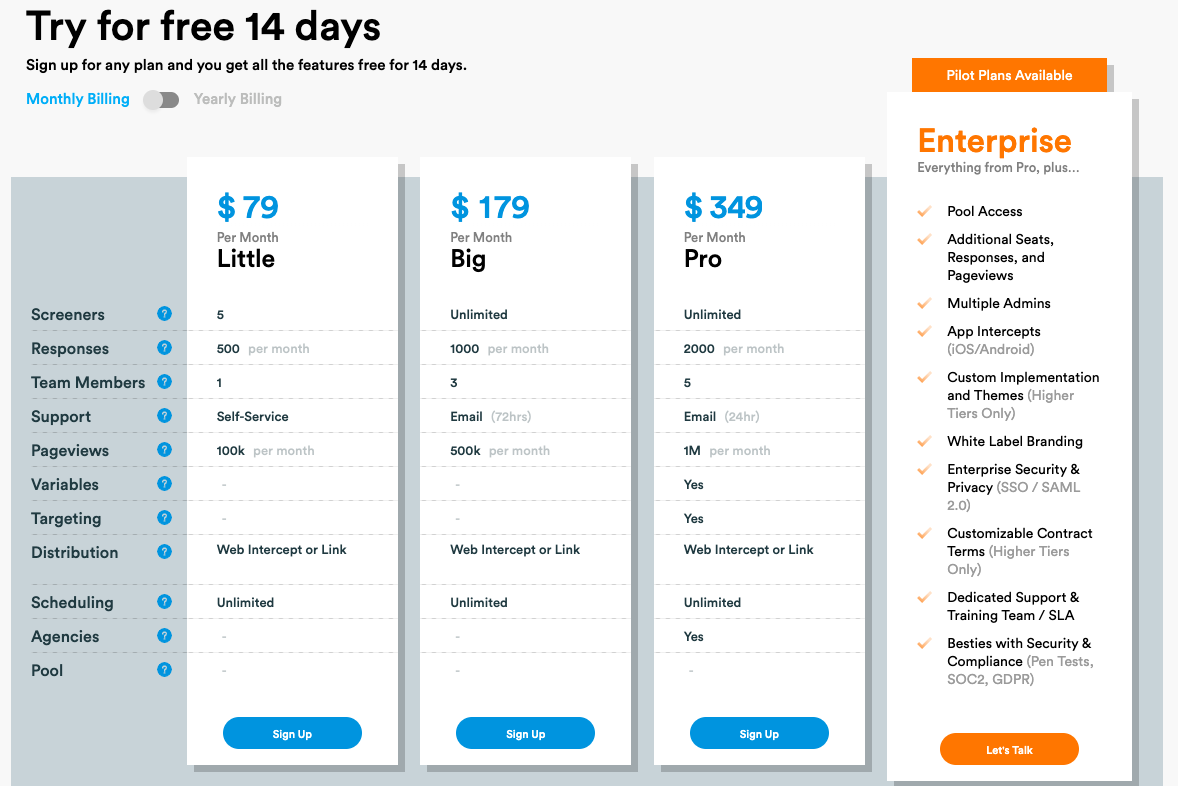This screenshot has width=1178, height=786.
Task: Open the Pool row help icon
Action: click(x=164, y=669)
